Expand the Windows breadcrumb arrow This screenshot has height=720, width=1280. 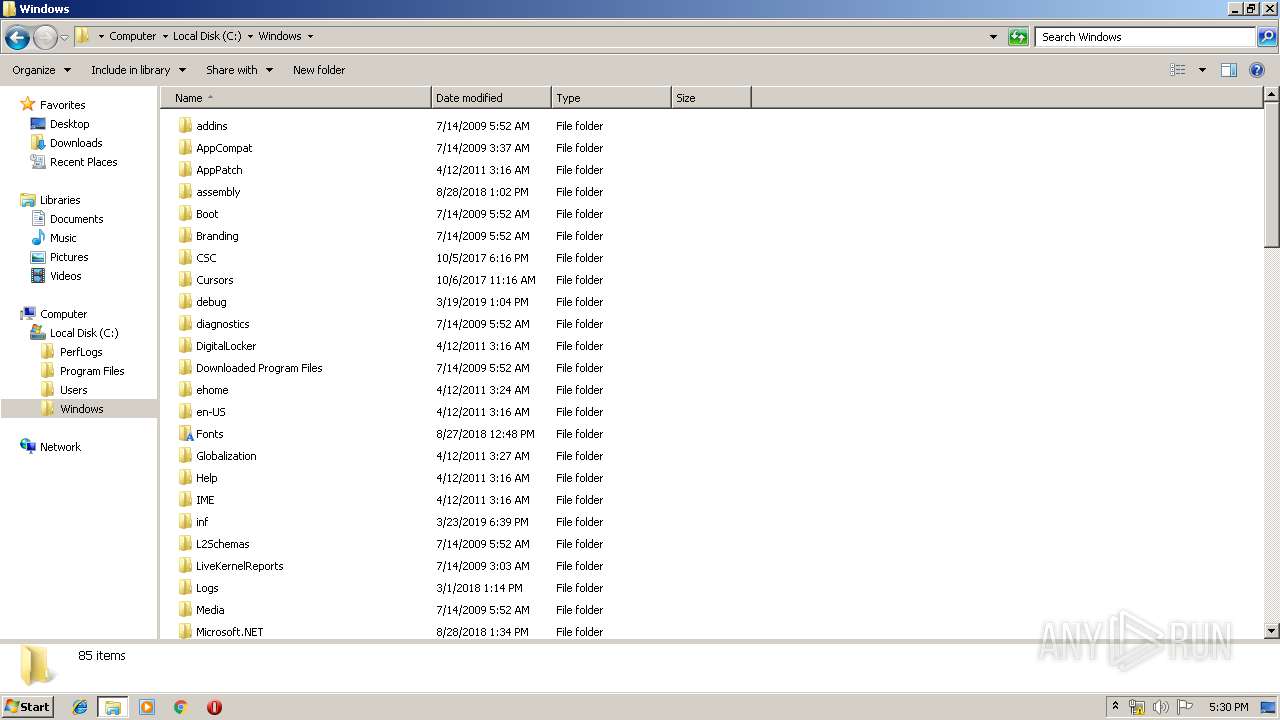[310, 36]
